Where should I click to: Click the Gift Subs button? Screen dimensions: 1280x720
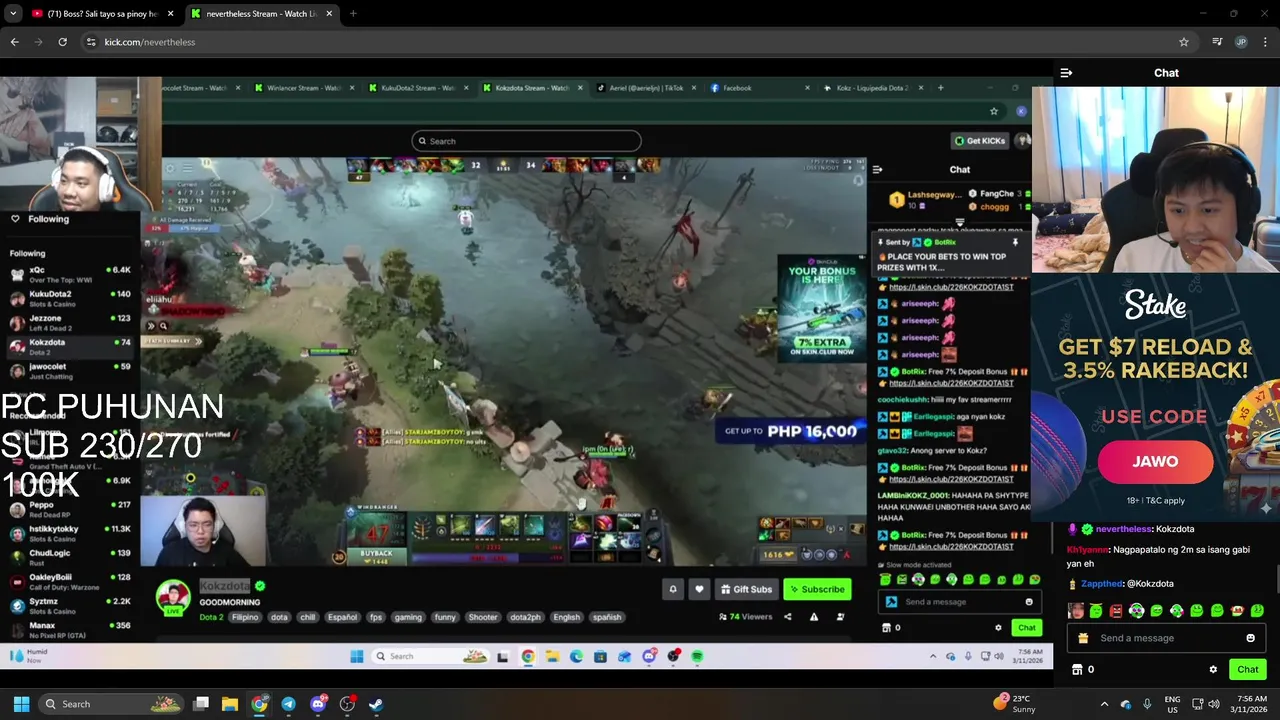coord(746,589)
